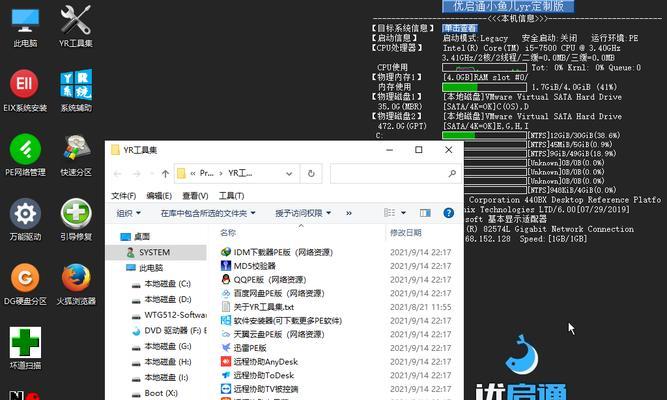
Task: Select 百度网盘PE版 file icon
Action: click(226, 293)
